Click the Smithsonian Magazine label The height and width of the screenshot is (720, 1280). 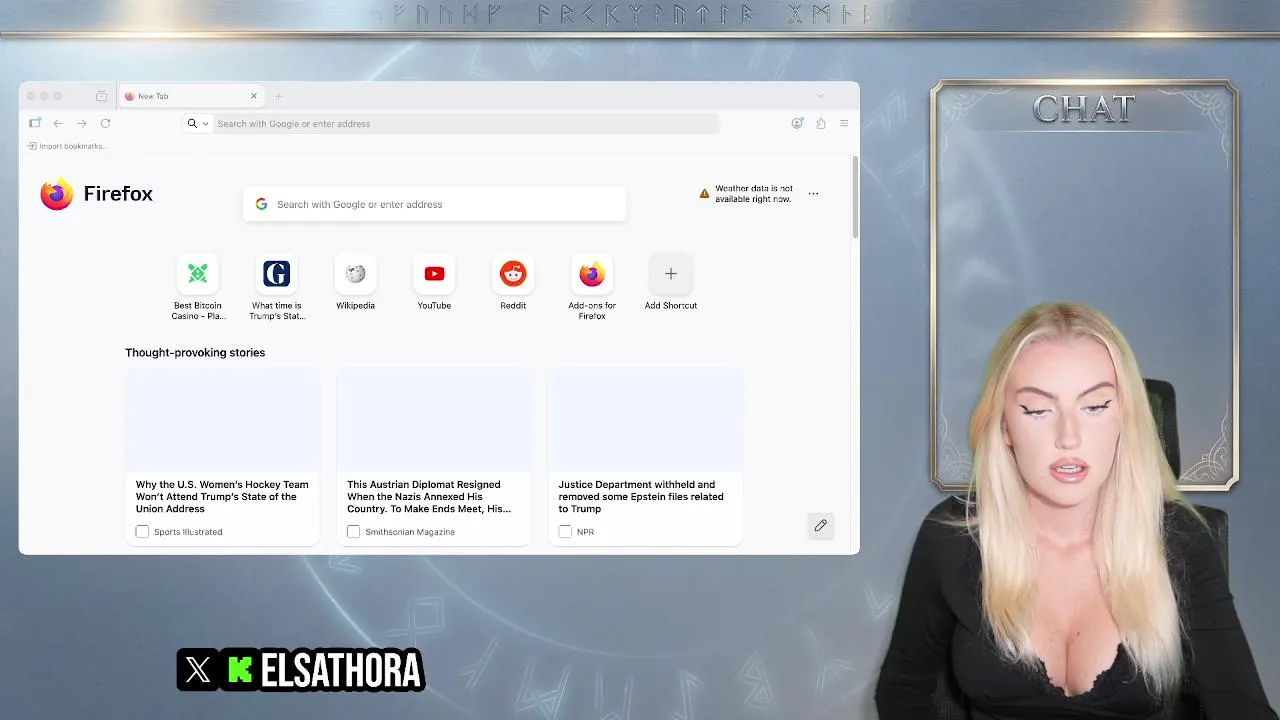(410, 532)
